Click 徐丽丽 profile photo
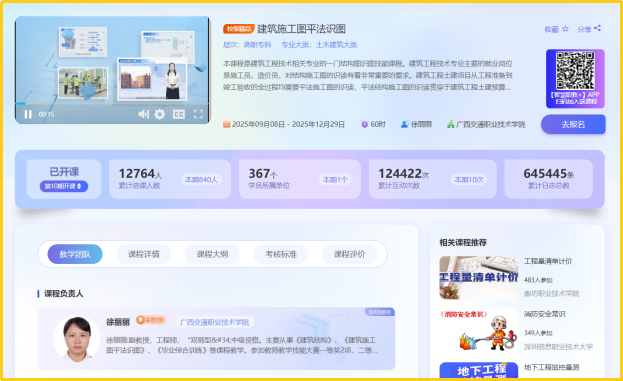623x381 pixels. (77, 338)
